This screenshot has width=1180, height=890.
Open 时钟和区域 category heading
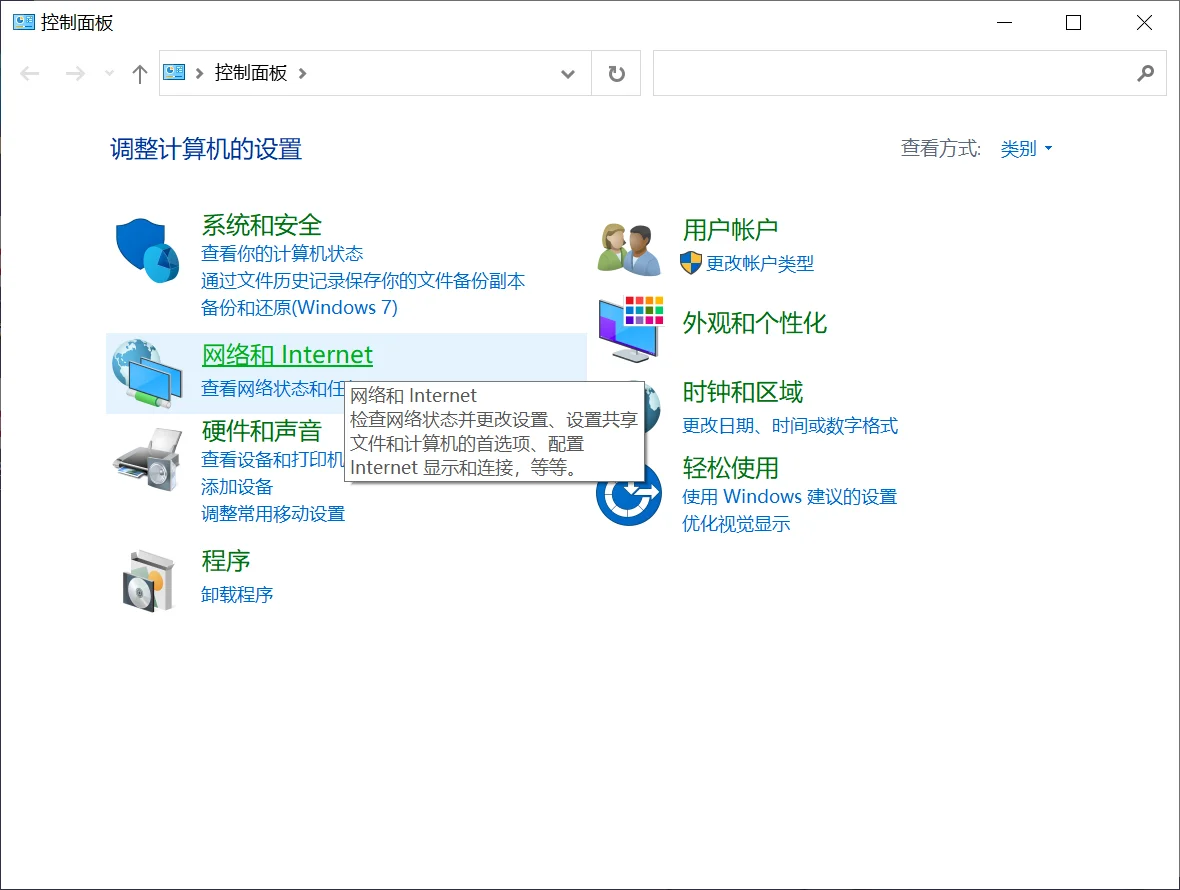pyautogui.click(x=743, y=392)
